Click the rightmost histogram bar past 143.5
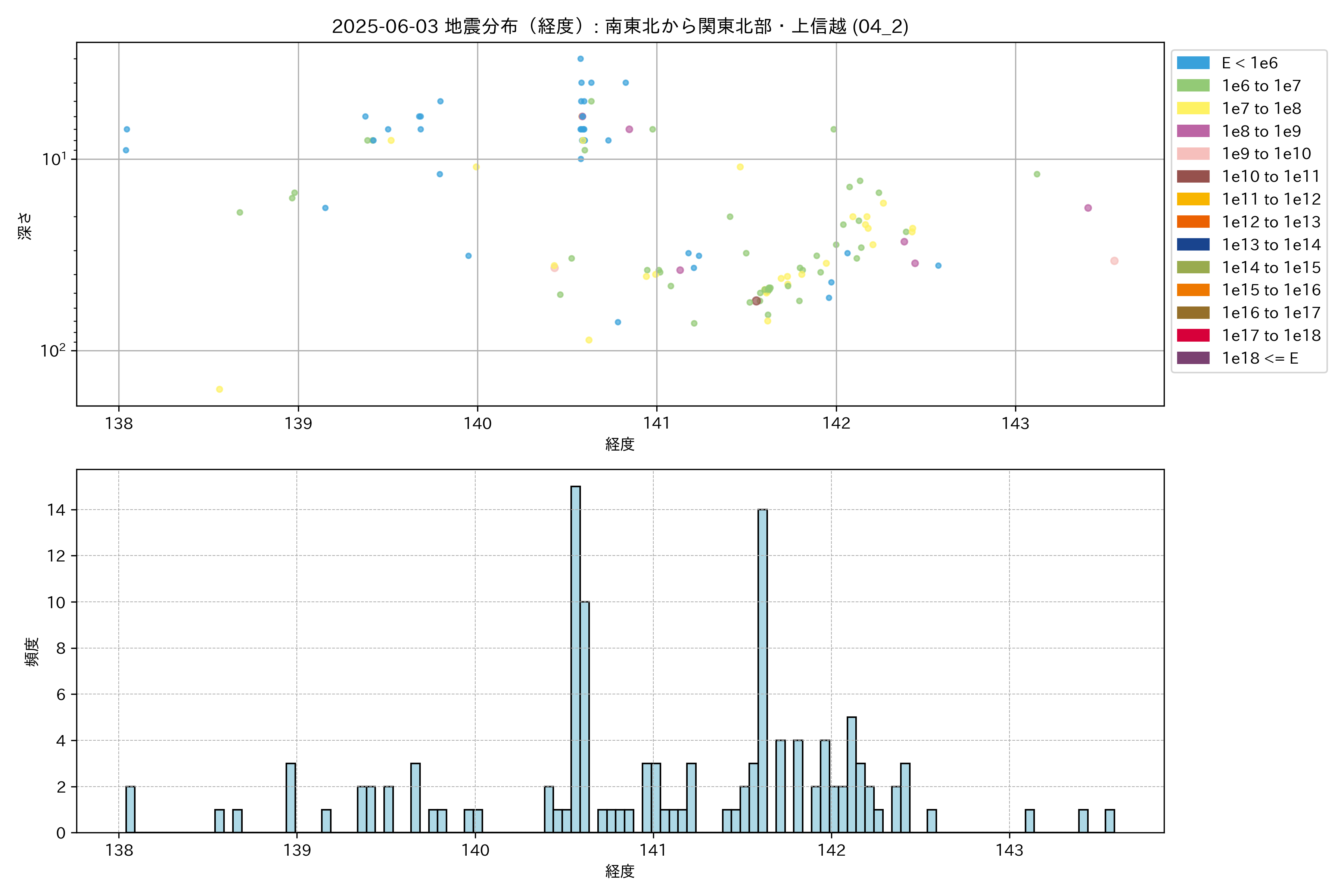The width and height of the screenshot is (1344, 896). pyautogui.click(x=1109, y=821)
